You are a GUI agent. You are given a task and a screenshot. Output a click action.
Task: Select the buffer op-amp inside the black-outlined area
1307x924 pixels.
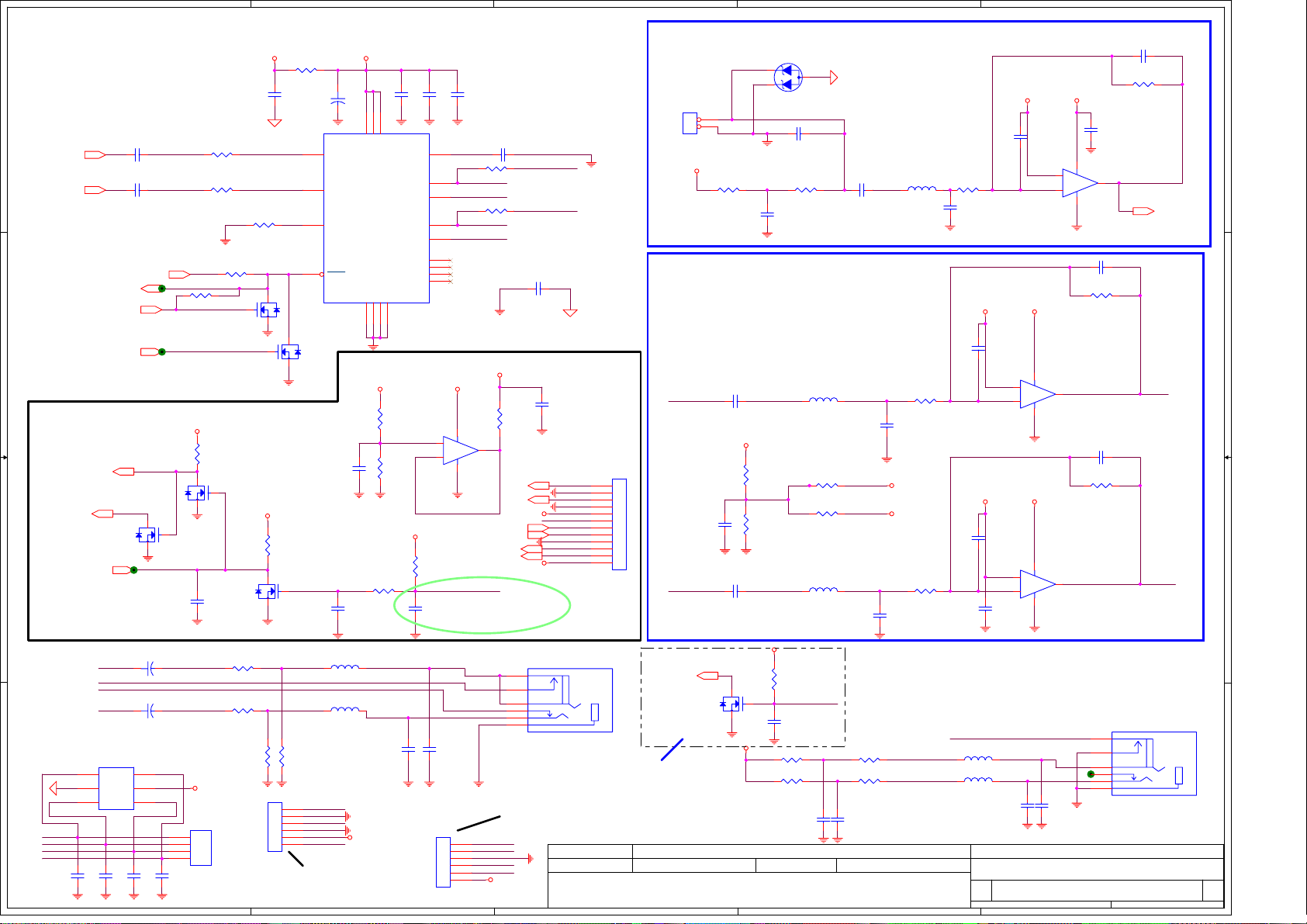click(461, 450)
